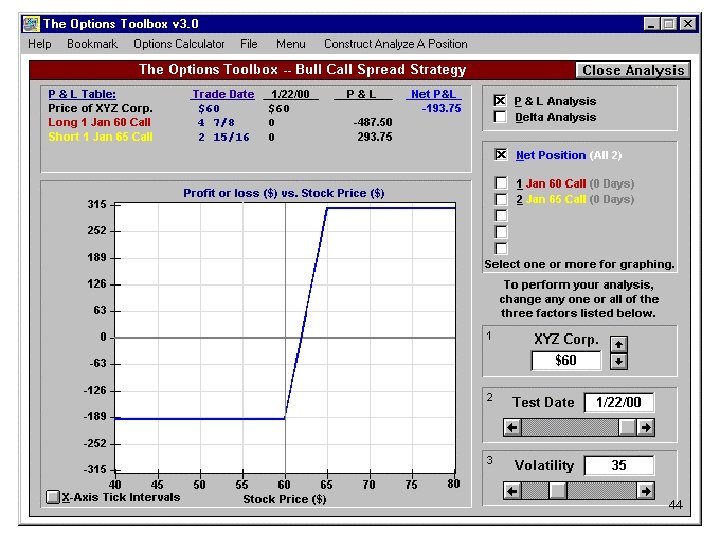The height and width of the screenshot is (540, 720).
Task: Check the fifth empty position checkbox
Action: pyautogui.click(x=501, y=248)
